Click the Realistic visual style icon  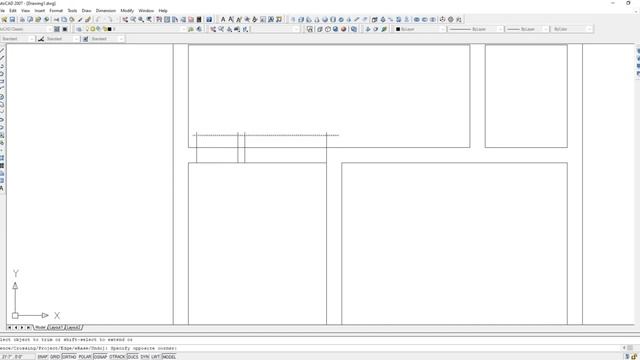[x=336, y=29]
